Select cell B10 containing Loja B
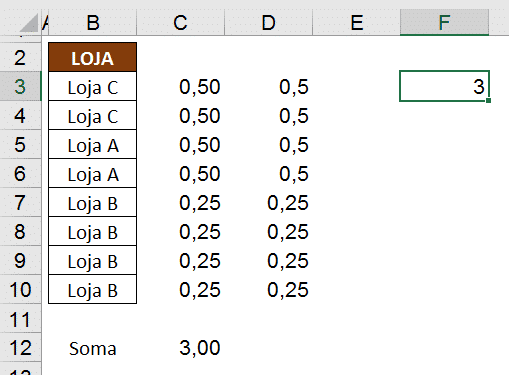Image resolution: width=509 pixels, height=375 pixels. tap(92, 289)
